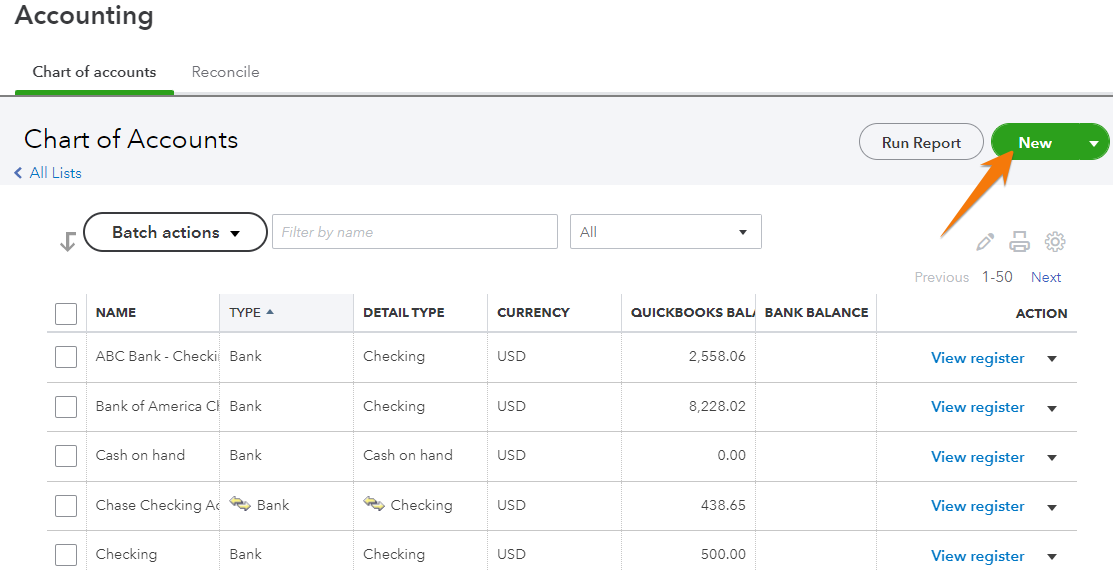The image size is (1113, 570).
Task: Click the Run Report button
Action: pyautogui.click(x=920, y=143)
